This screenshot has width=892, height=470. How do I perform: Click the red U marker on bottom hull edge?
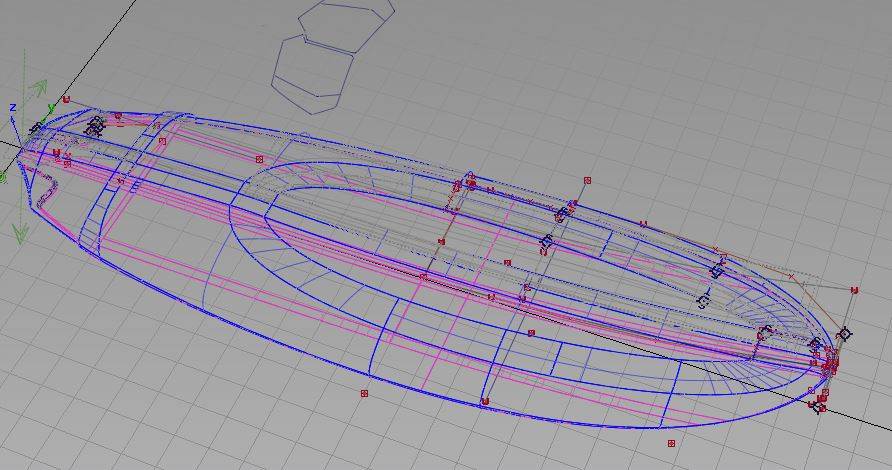point(484,401)
